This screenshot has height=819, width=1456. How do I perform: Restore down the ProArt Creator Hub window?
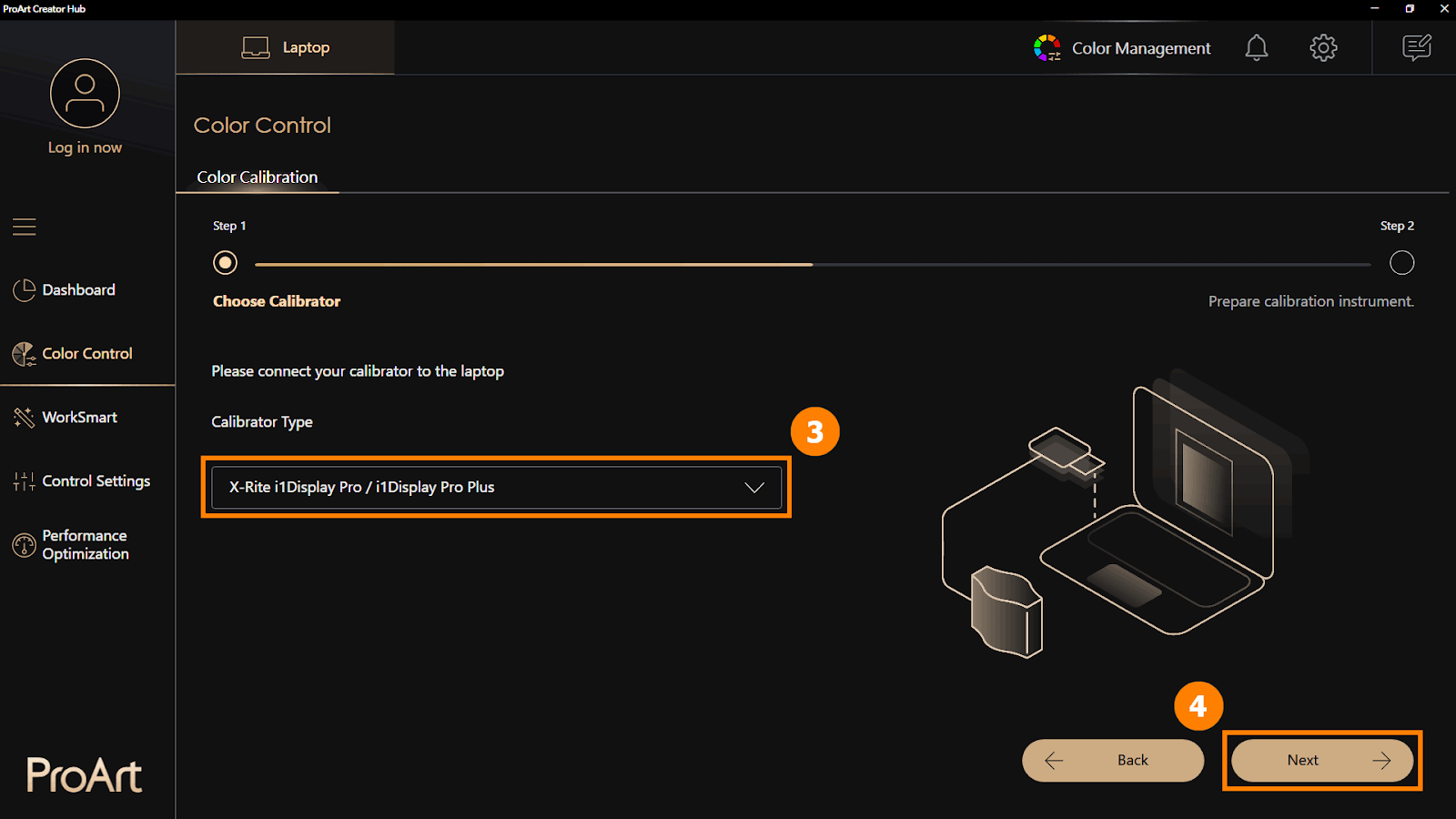click(x=1410, y=8)
